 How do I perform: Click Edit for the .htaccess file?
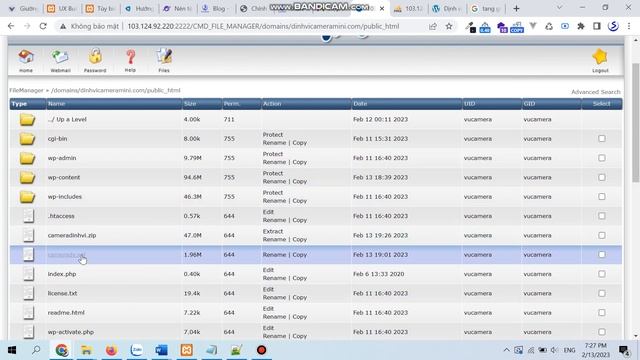[268, 212]
